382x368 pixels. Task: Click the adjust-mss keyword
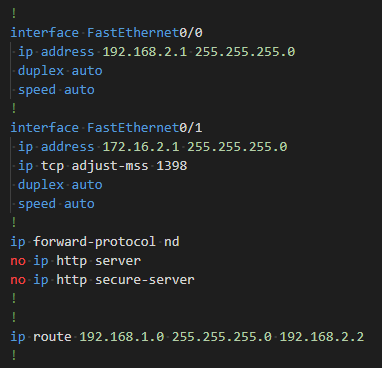coord(110,166)
